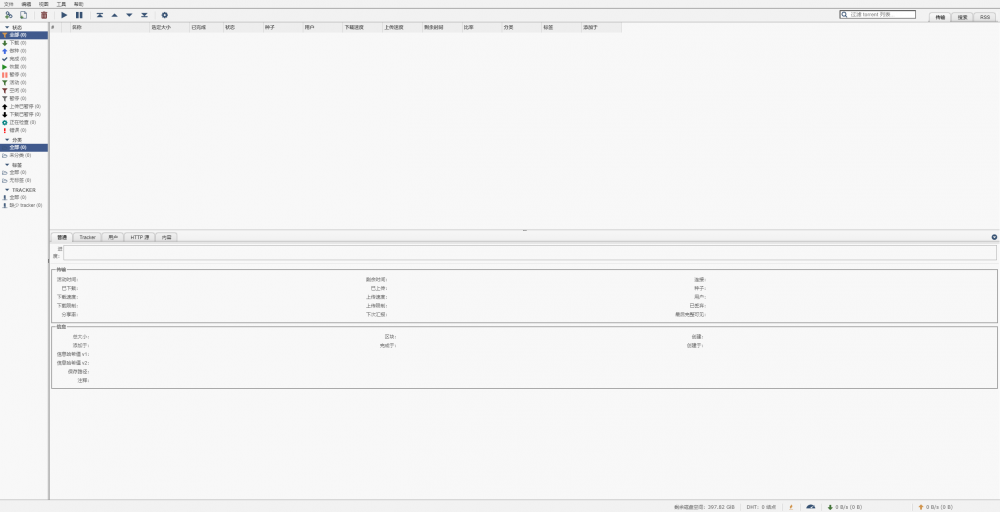The width and height of the screenshot is (1000, 512).
Task: Click the orange connection status icon
Action: click(791, 507)
